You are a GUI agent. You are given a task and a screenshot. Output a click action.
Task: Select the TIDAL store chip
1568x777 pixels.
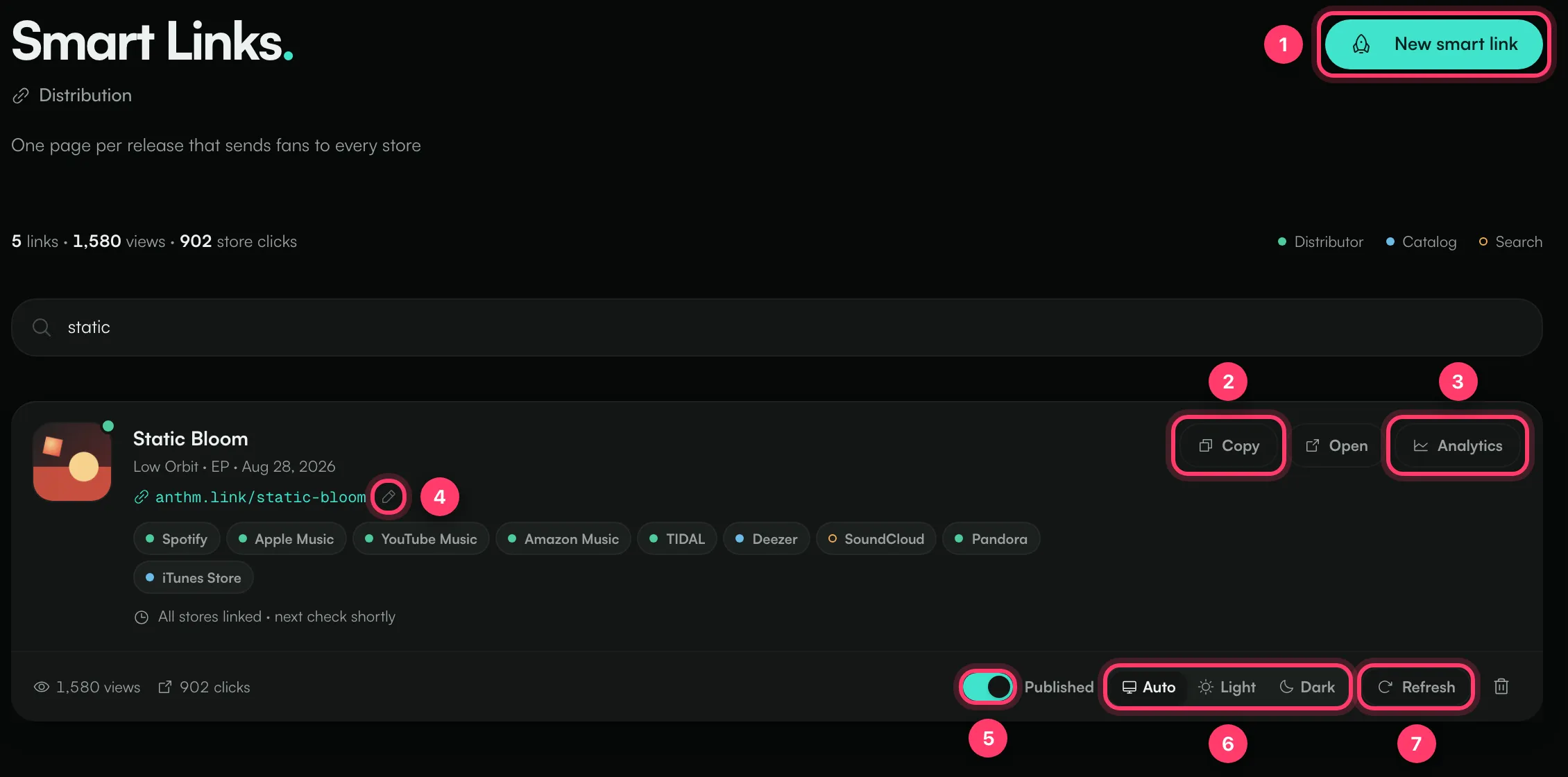(x=677, y=539)
